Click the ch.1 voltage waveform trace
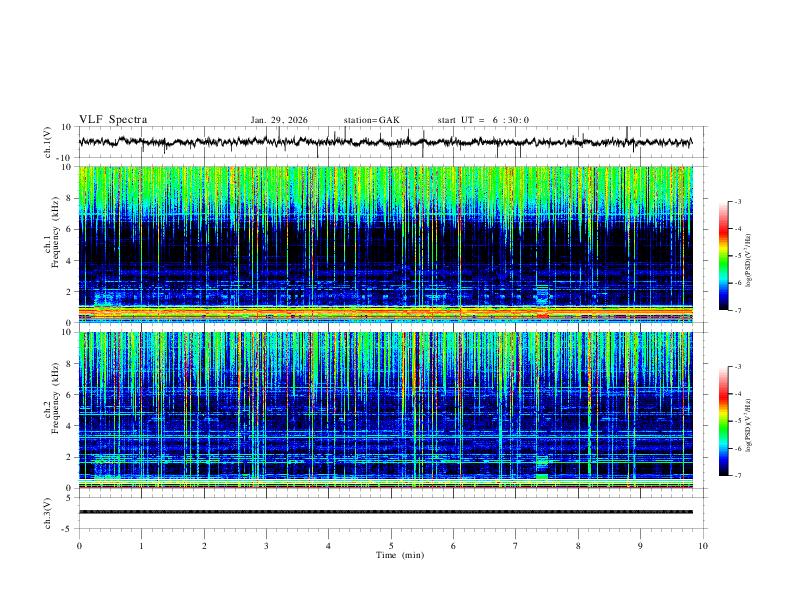The height and width of the screenshot is (612, 792). (385, 142)
